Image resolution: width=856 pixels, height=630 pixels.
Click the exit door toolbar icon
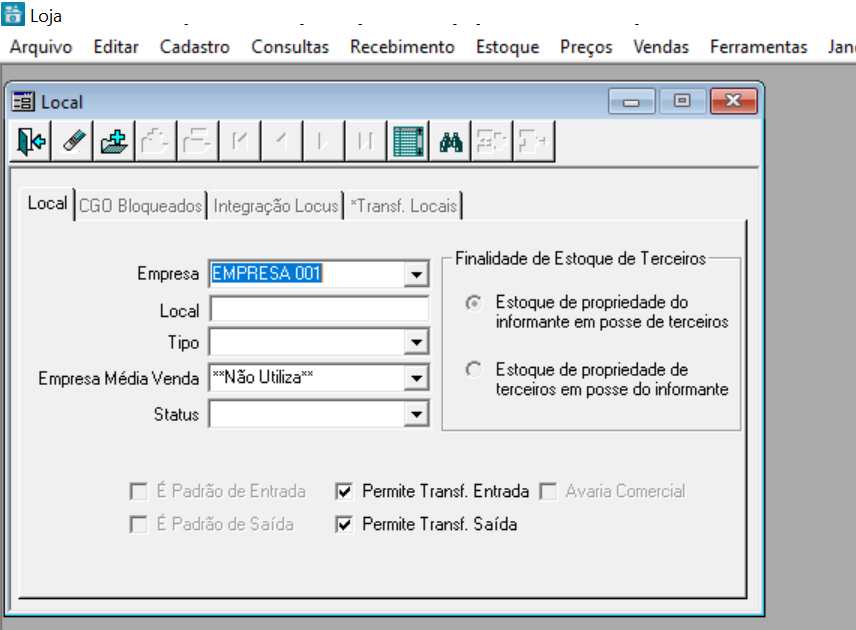31,141
